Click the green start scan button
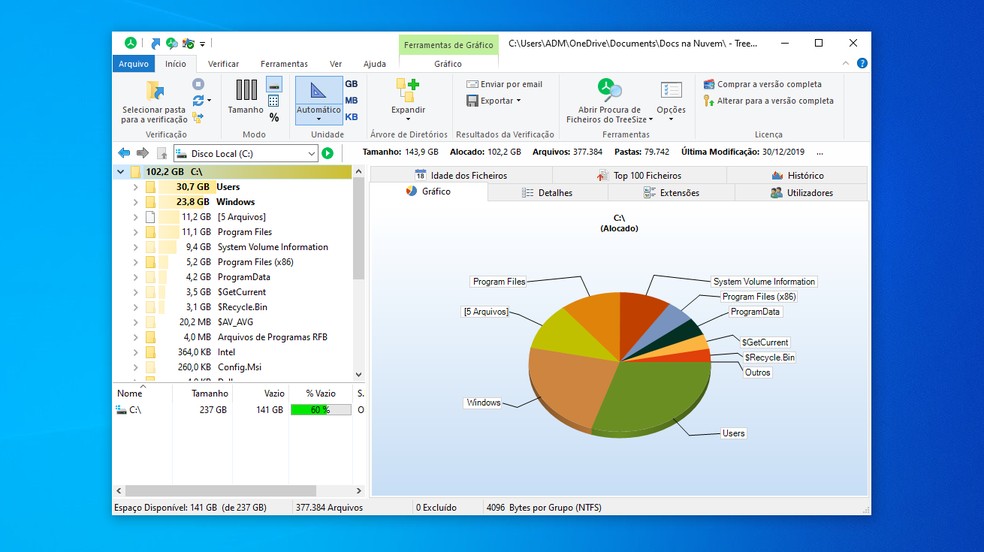The width and height of the screenshot is (984, 552). click(327, 153)
